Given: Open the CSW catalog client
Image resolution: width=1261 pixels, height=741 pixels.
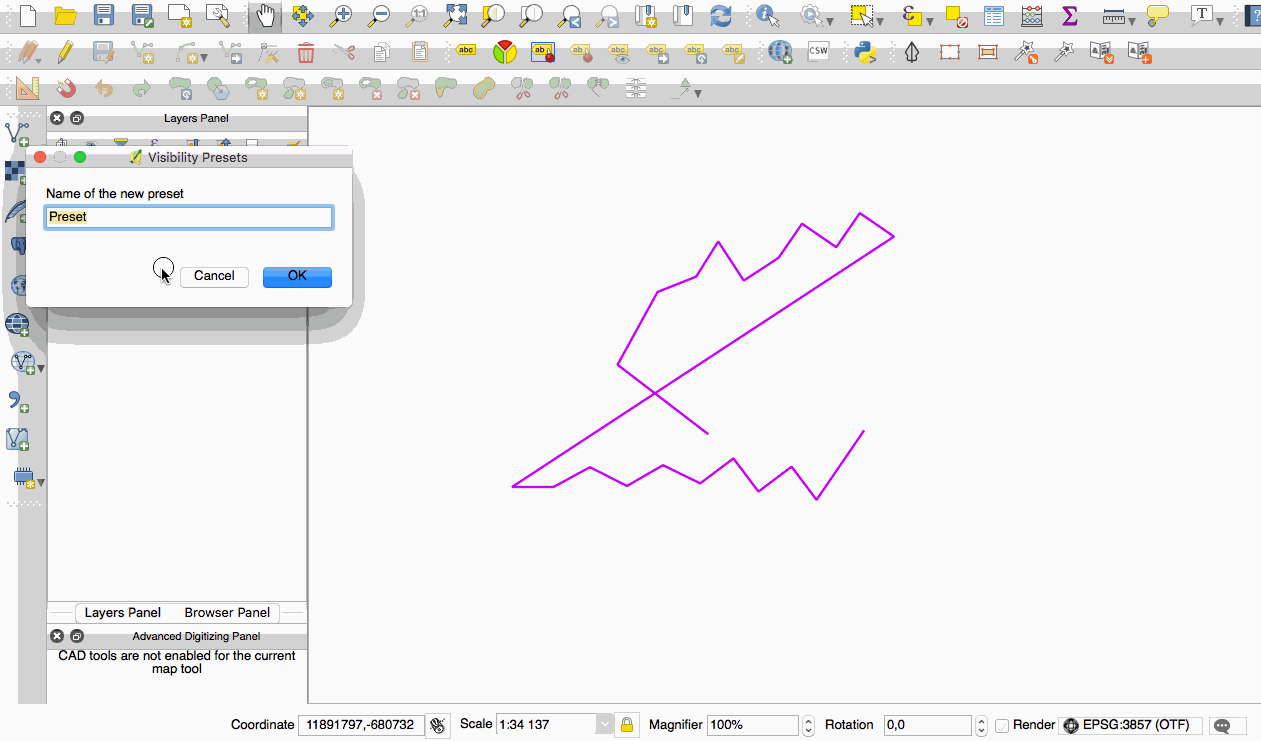Looking at the screenshot, I should [x=819, y=52].
